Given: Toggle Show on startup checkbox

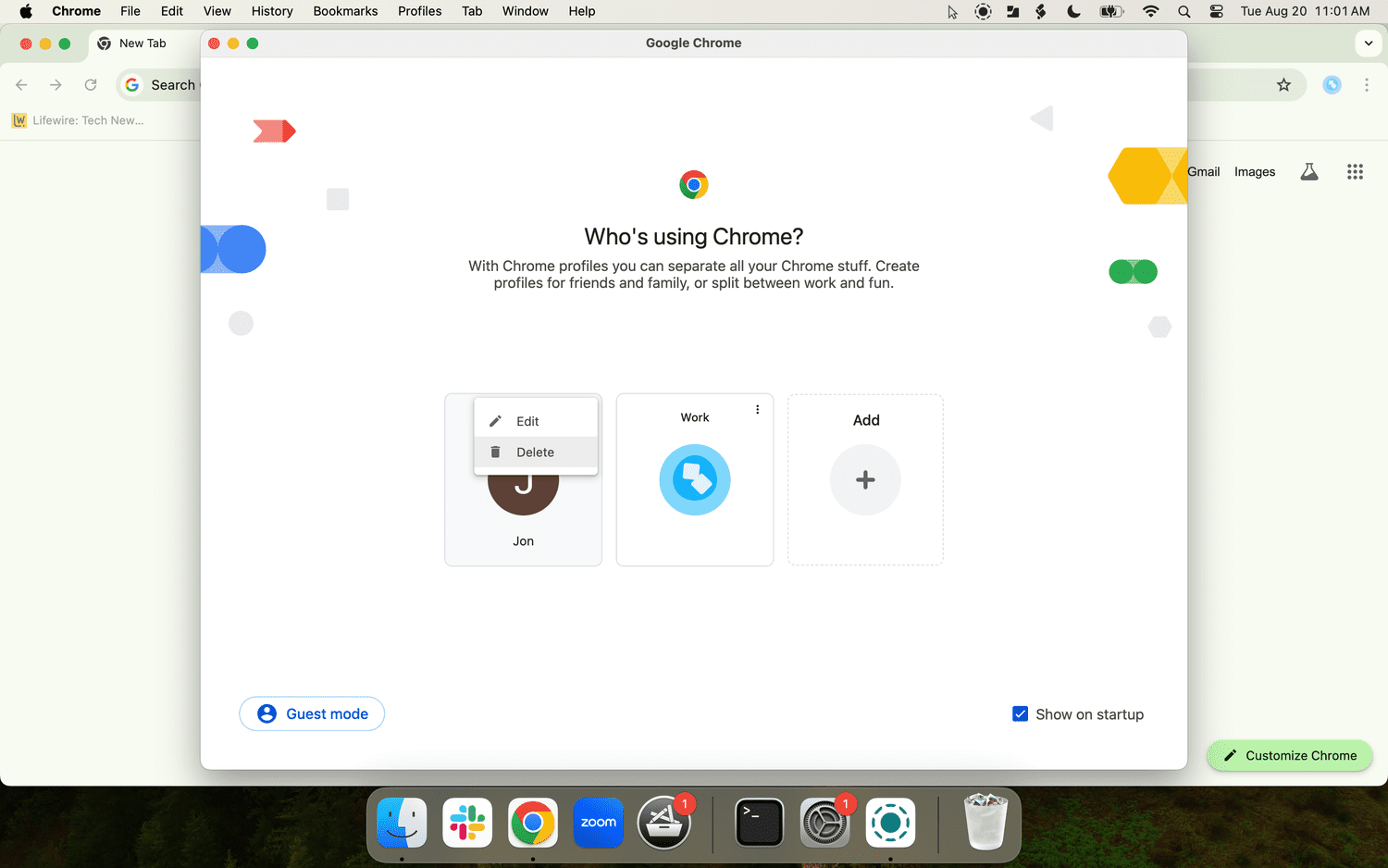Looking at the screenshot, I should tap(1020, 714).
